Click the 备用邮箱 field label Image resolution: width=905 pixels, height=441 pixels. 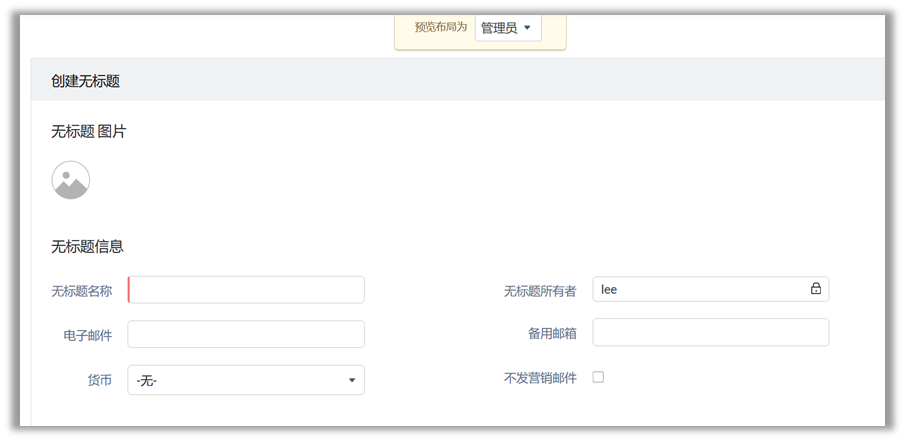point(552,333)
